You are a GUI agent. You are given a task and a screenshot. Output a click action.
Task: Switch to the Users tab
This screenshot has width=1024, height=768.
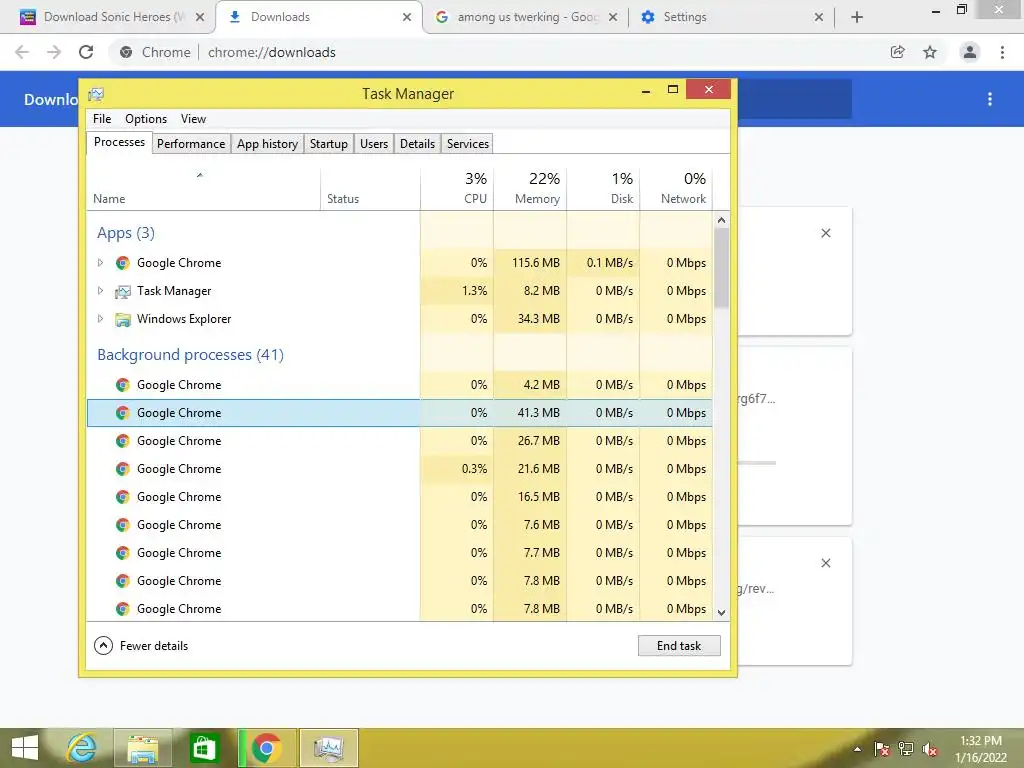pos(374,144)
